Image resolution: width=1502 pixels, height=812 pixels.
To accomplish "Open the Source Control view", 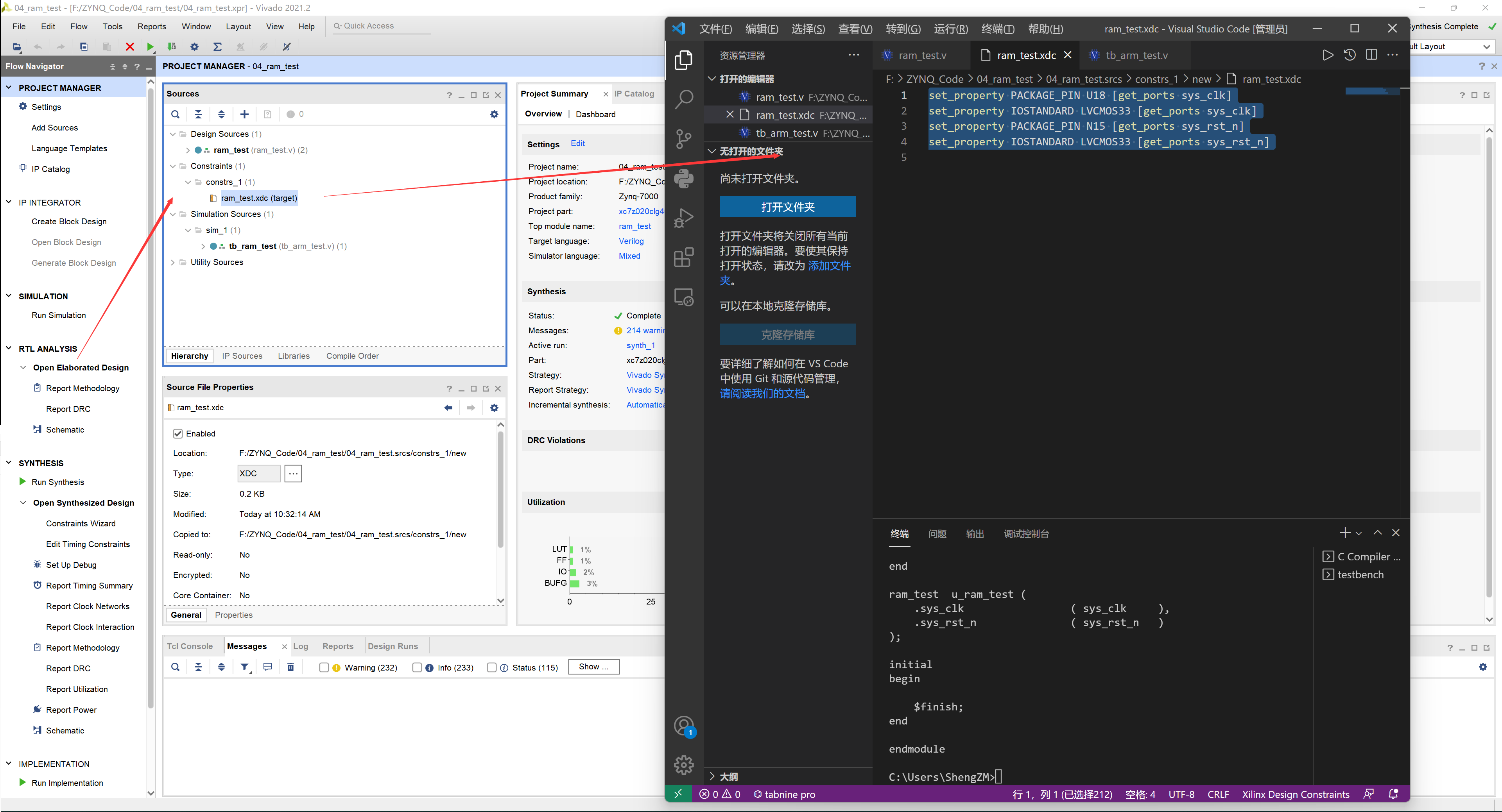I will pos(683,138).
